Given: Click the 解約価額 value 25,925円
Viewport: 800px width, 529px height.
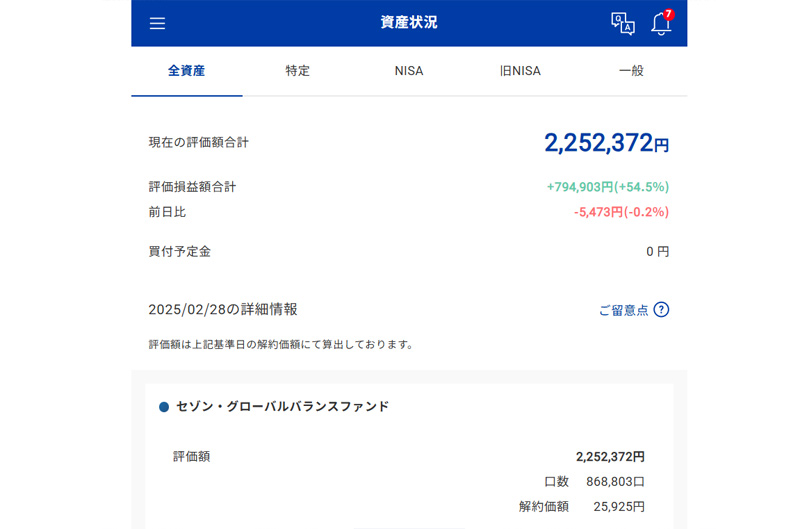Looking at the screenshot, I should [x=619, y=507].
